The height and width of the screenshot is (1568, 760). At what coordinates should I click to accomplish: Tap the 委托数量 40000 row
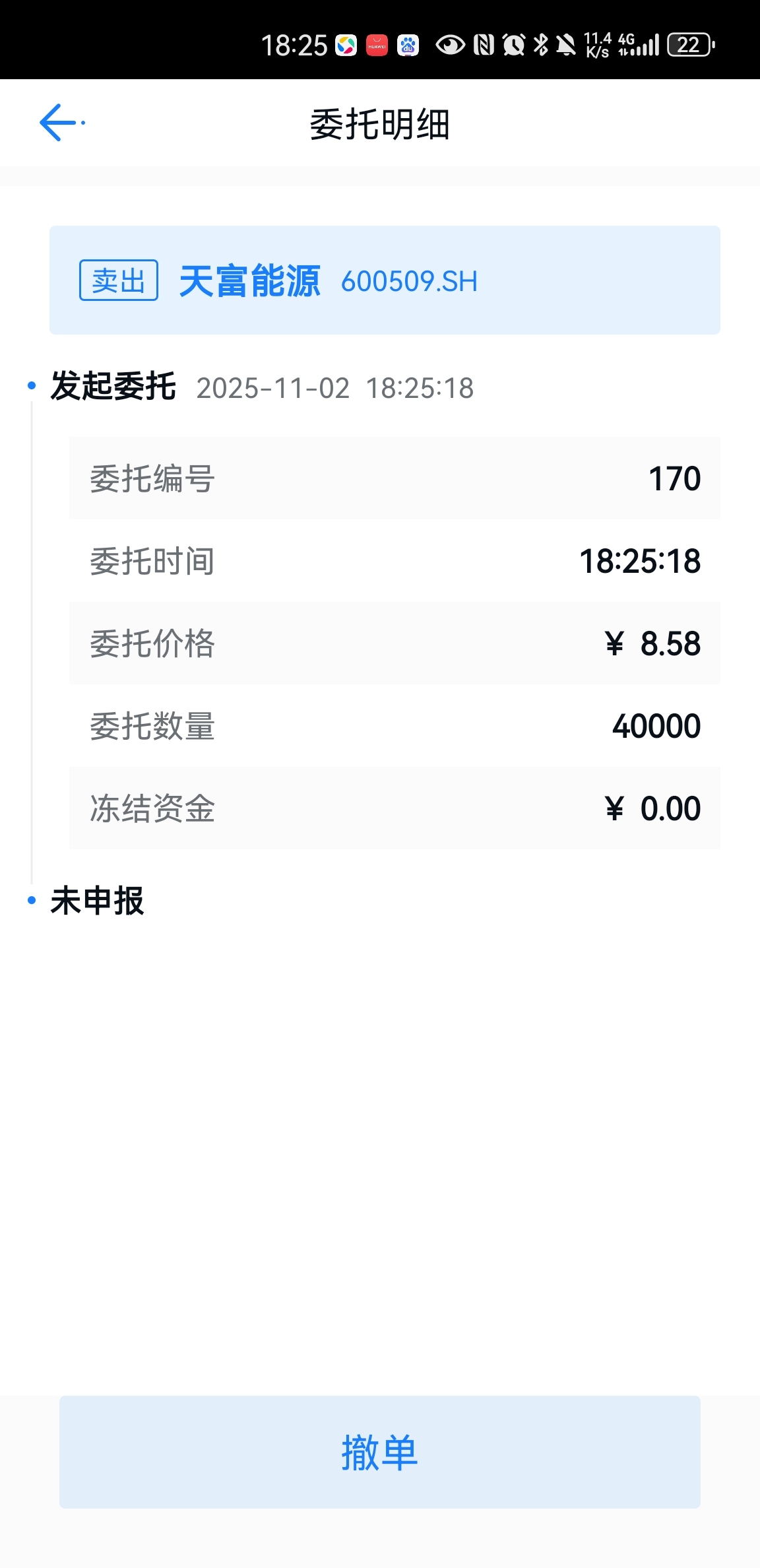click(395, 725)
